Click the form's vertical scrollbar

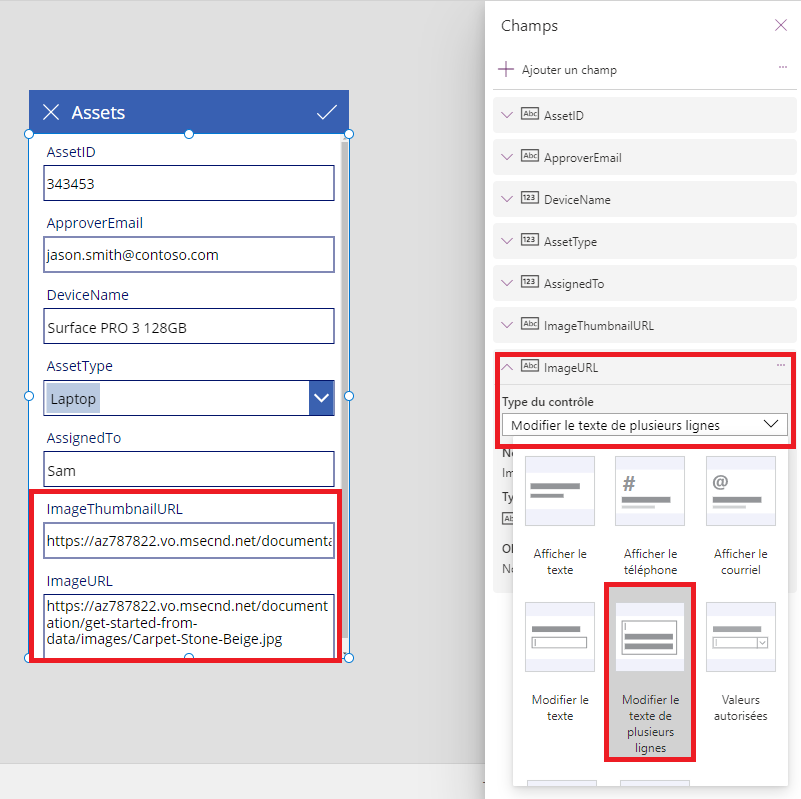[345, 388]
